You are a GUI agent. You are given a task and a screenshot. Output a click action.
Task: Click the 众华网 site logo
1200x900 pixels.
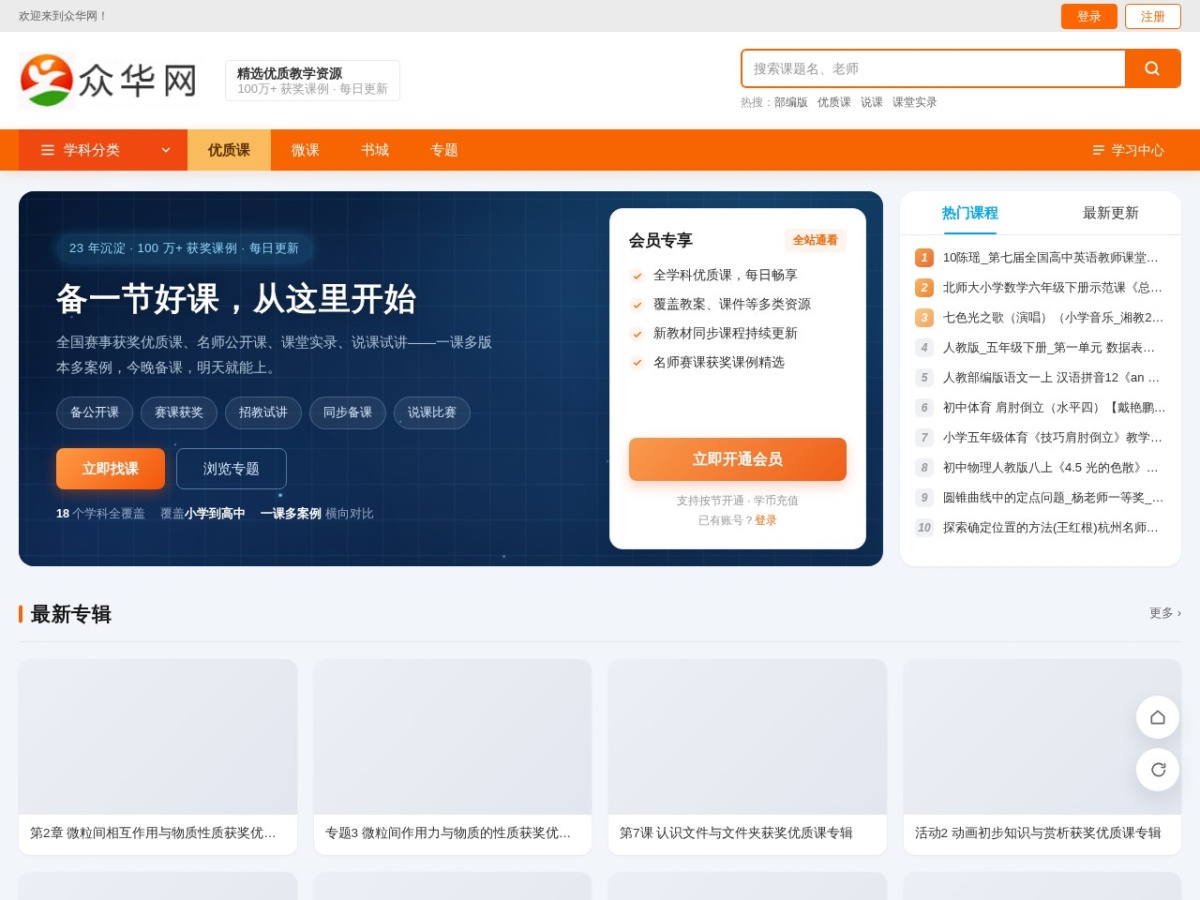(x=108, y=80)
